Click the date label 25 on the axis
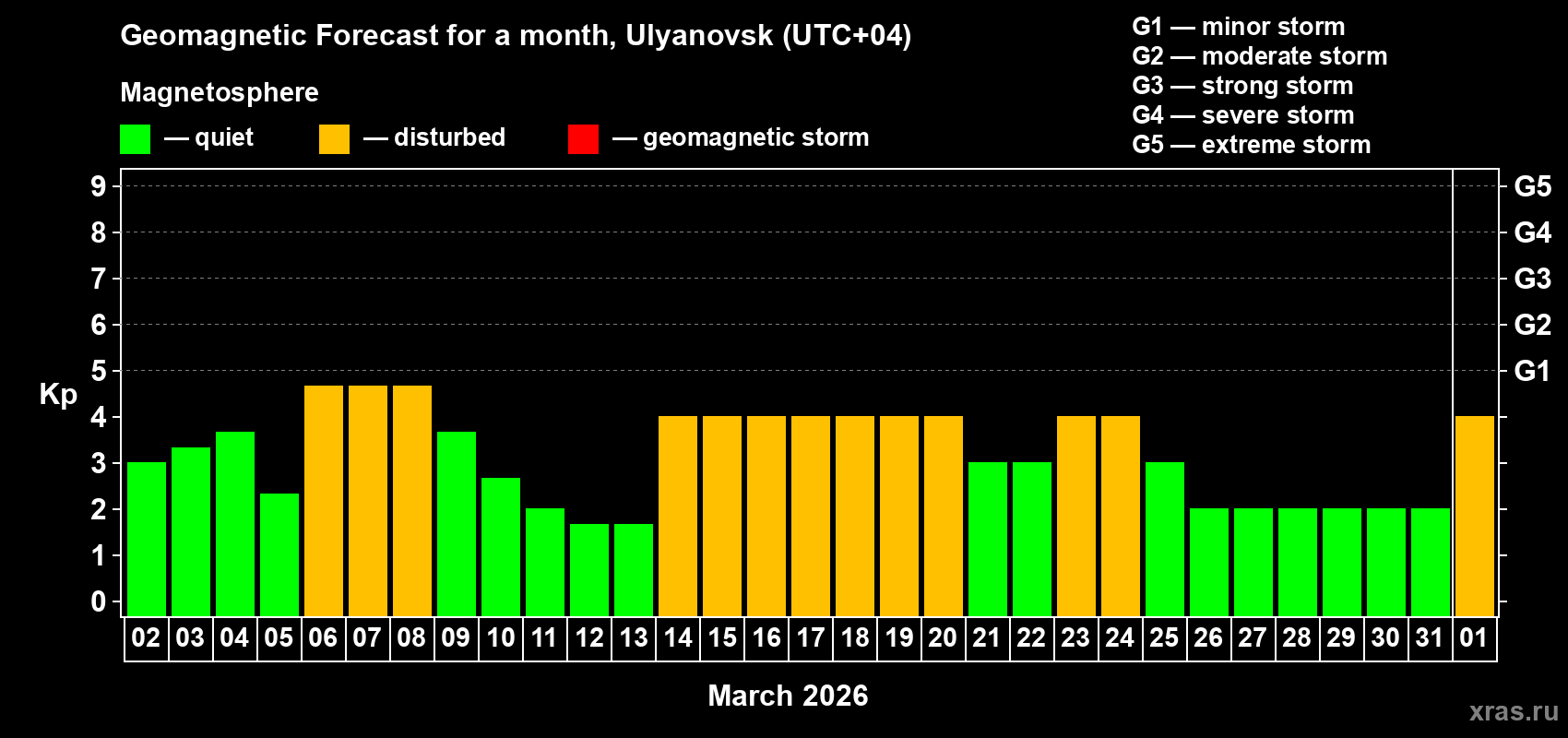Screen dimensions: 1568x738 coord(1164,638)
